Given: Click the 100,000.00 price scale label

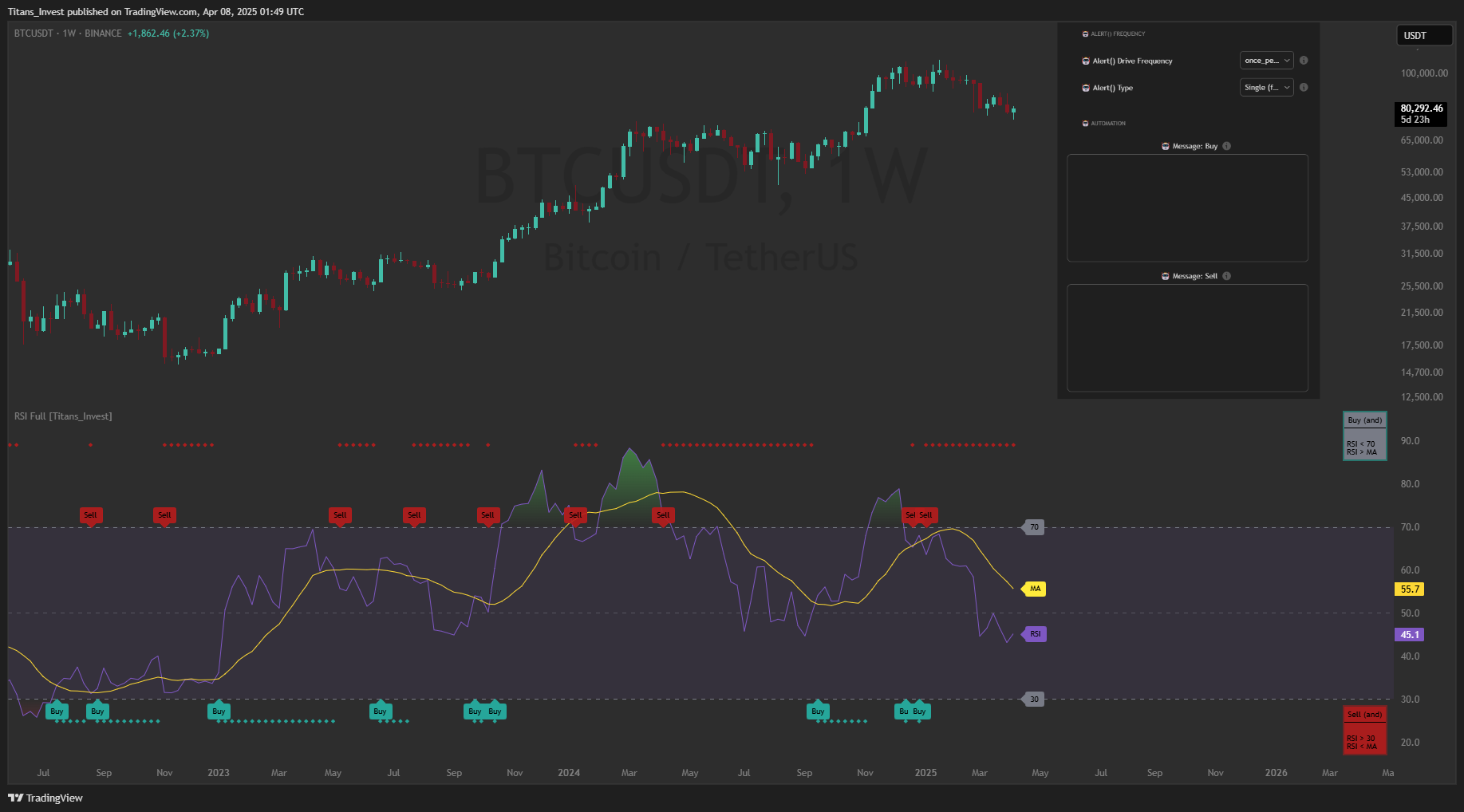Looking at the screenshot, I should coord(1424,73).
